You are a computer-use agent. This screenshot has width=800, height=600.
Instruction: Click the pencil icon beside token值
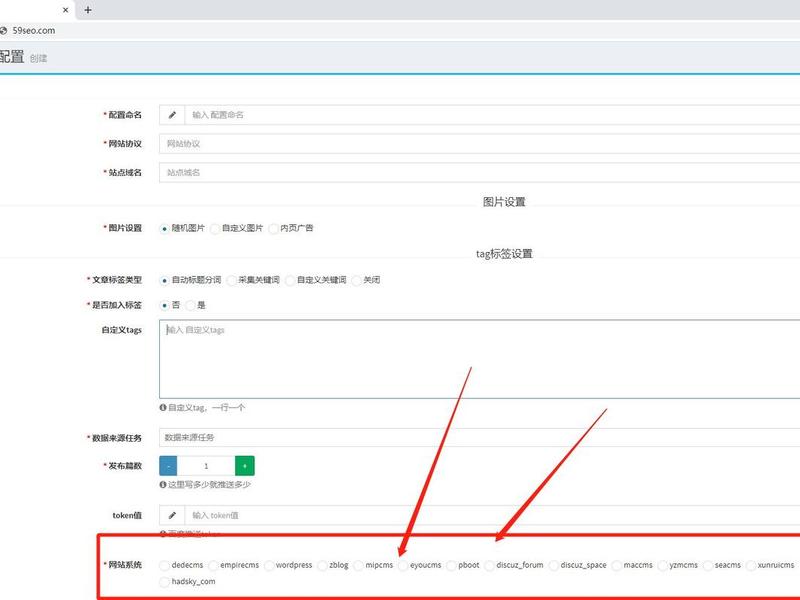click(172, 515)
